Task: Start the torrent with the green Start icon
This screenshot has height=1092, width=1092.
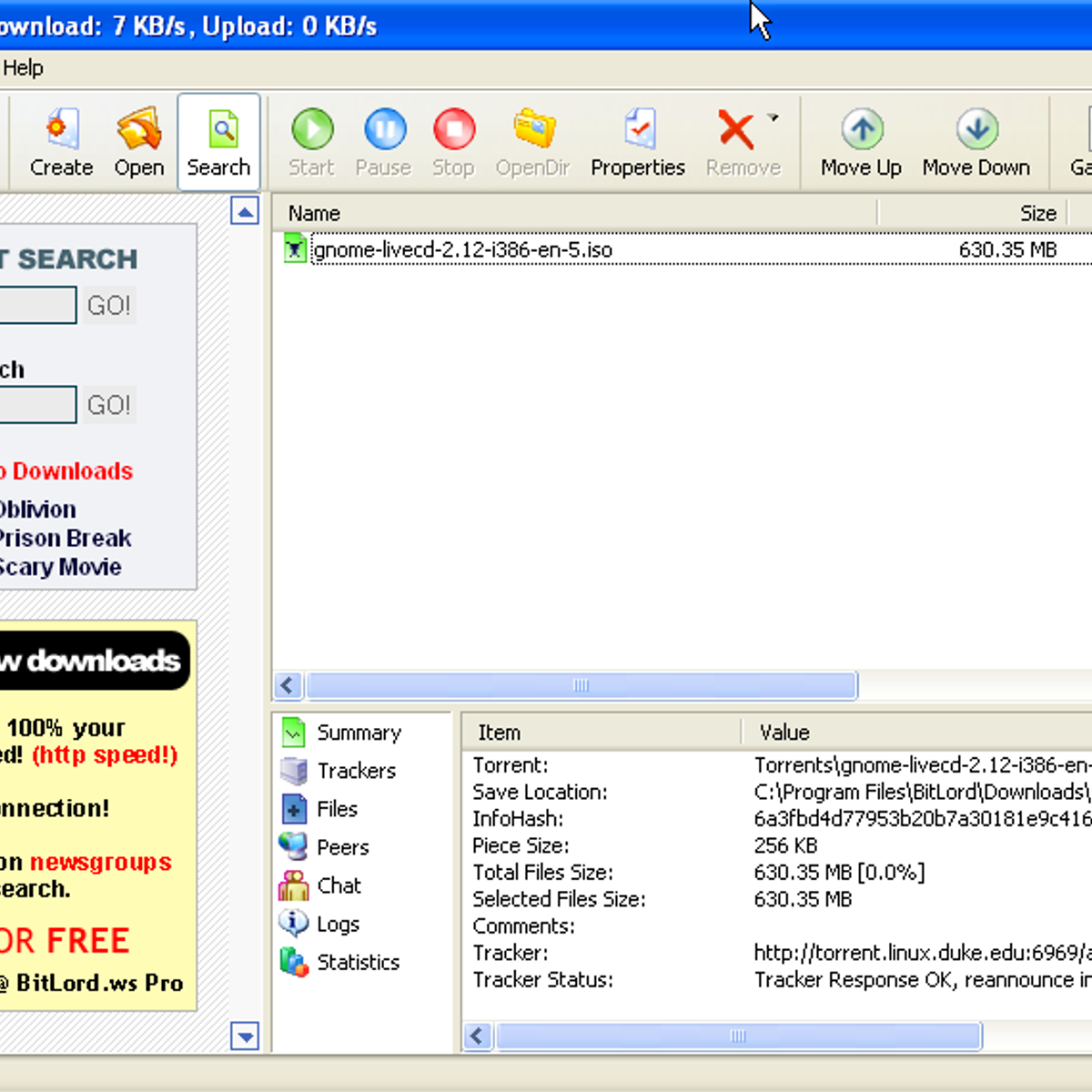Action: [x=312, y=143]
